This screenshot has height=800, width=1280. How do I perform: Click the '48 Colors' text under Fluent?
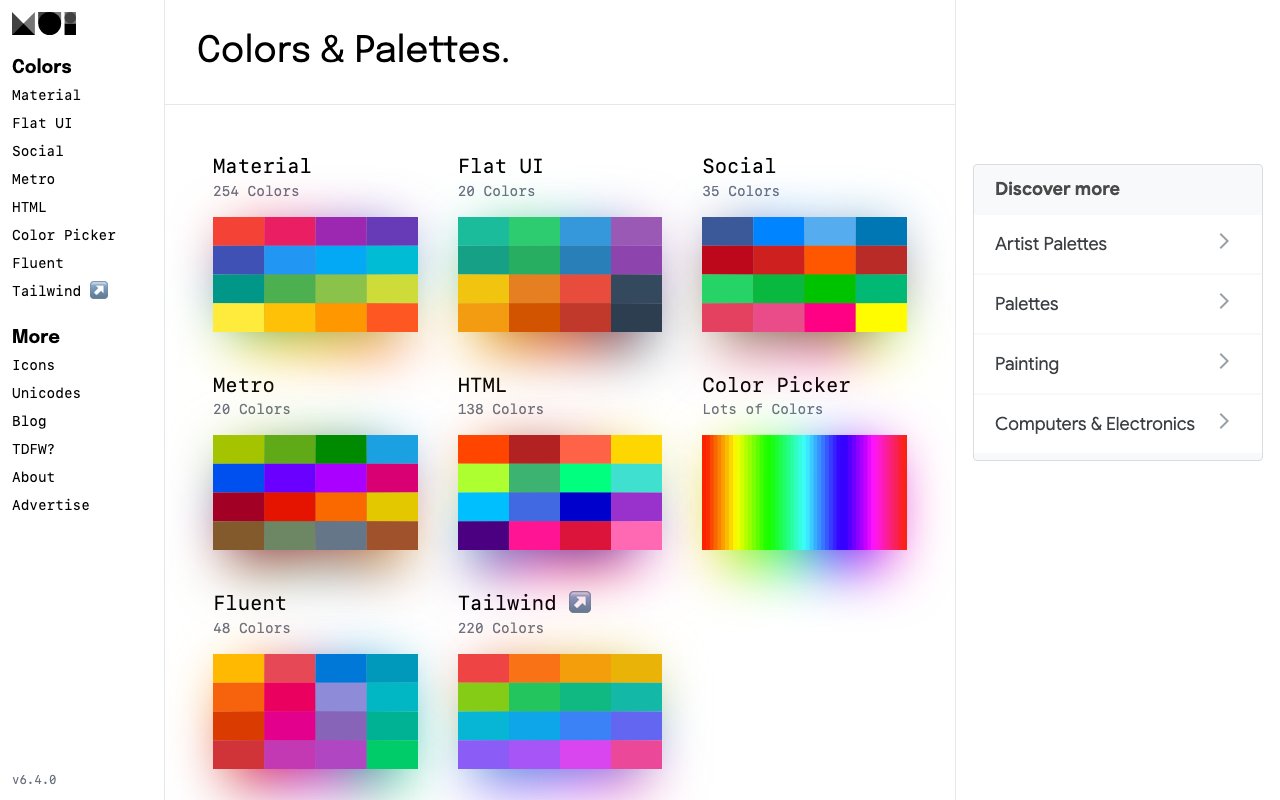(x=252, y=628)
